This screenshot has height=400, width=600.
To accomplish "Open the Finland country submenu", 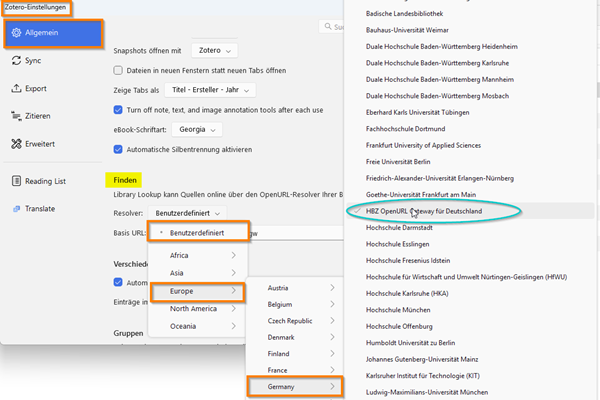I will tap(295, 354).
